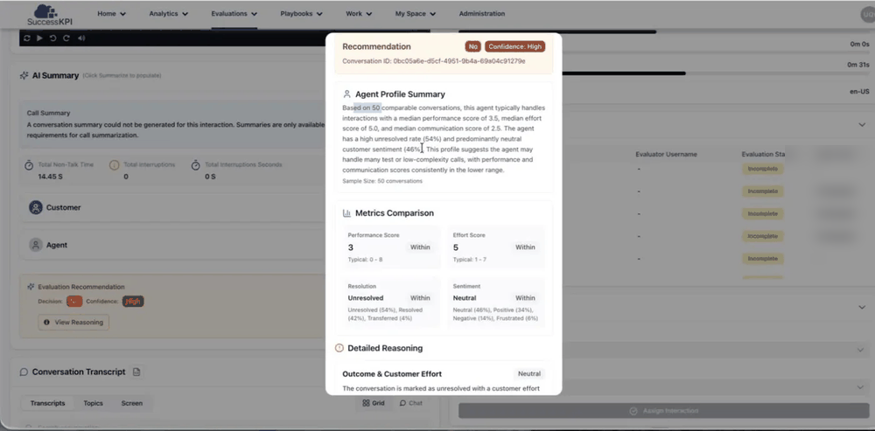This screenshot has width=875, height=431.
Task: Click the Confidence: High badge in popup
Action: pyautogui.click(x=515, y=47)
